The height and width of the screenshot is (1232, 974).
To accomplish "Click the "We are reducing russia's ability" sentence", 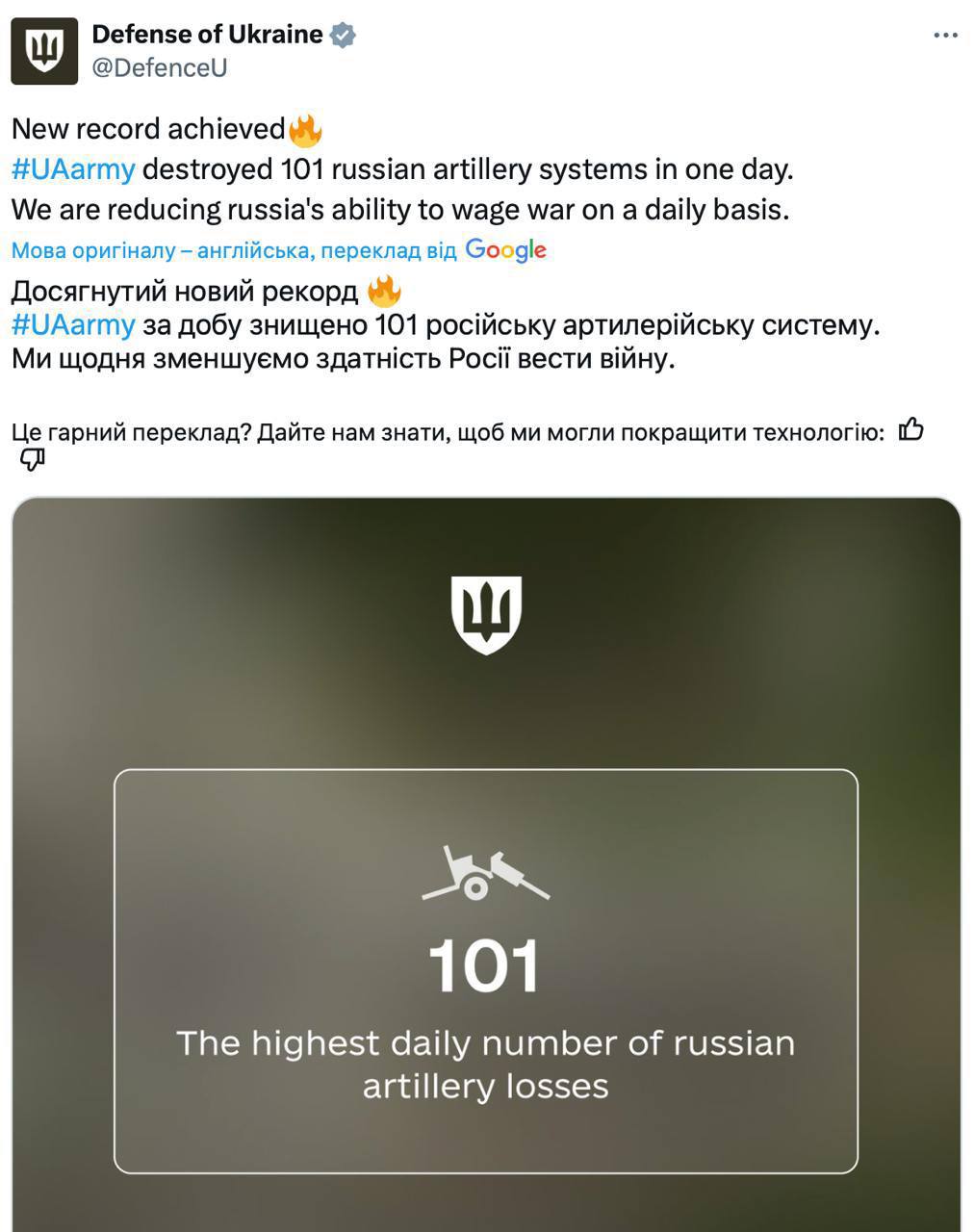I will click(400, 210).
